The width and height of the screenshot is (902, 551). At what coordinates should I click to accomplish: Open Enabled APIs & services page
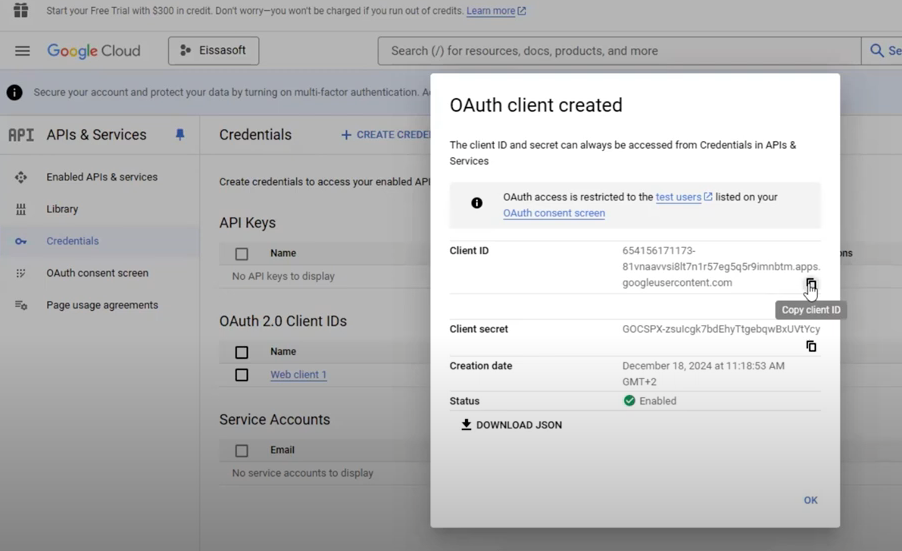click(102, 177)
